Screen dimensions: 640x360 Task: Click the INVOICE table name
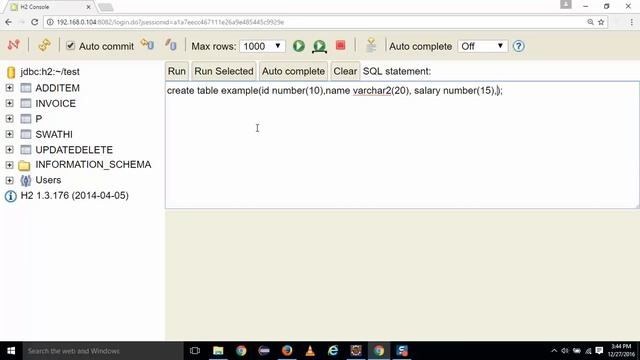point(56,104)
